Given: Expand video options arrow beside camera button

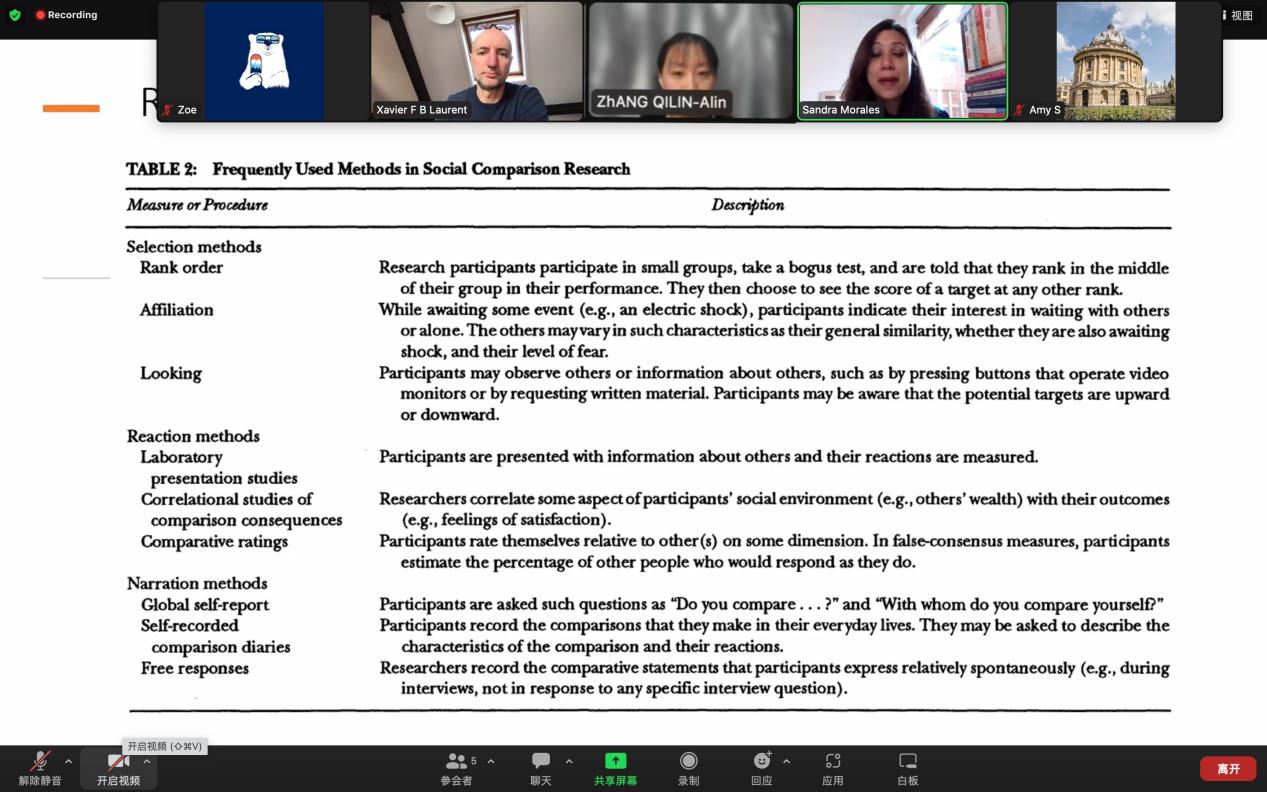Looking at the screenshot, I should coord(147,761).
